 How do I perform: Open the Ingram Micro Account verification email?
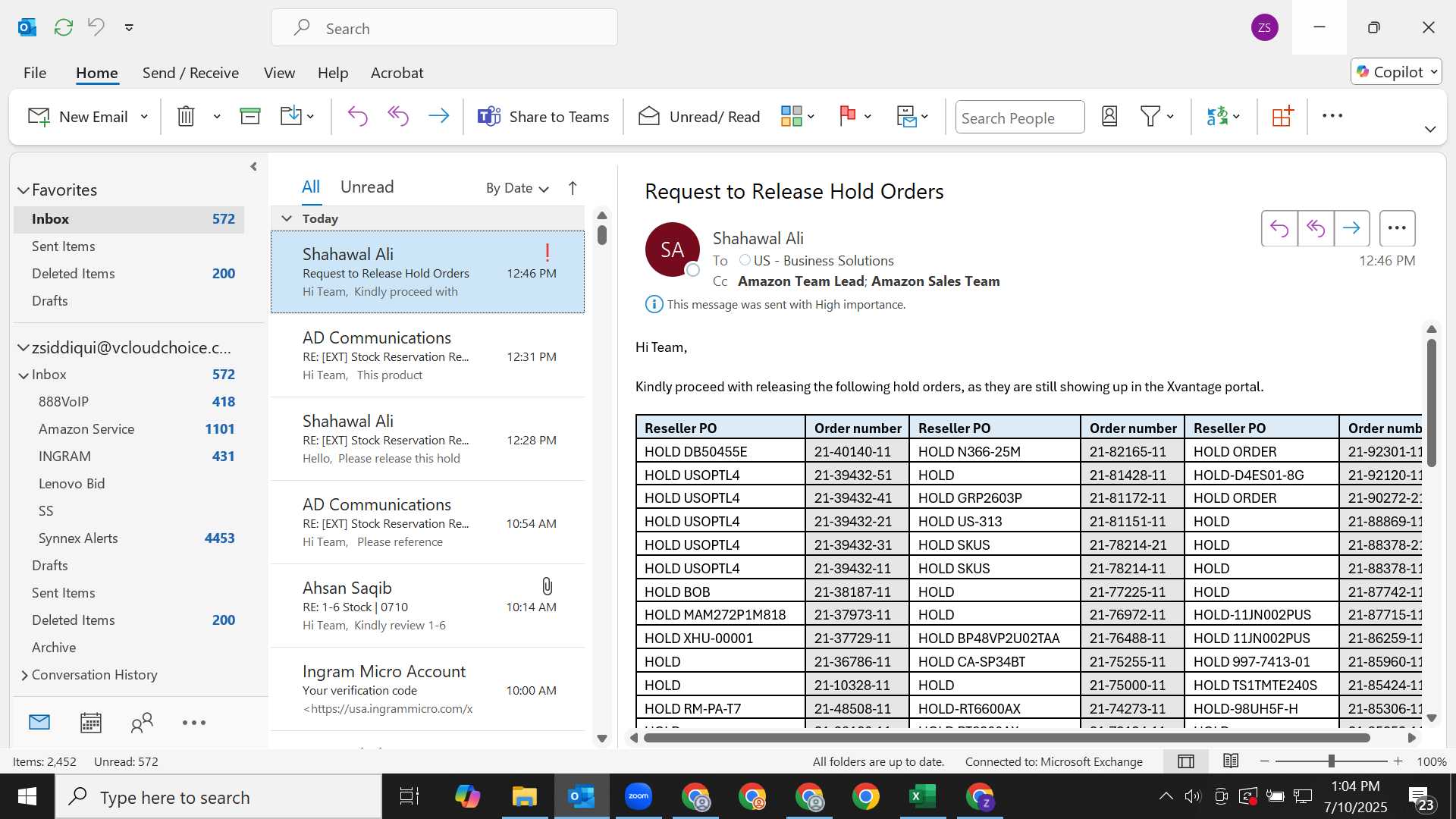pos(428,689)
